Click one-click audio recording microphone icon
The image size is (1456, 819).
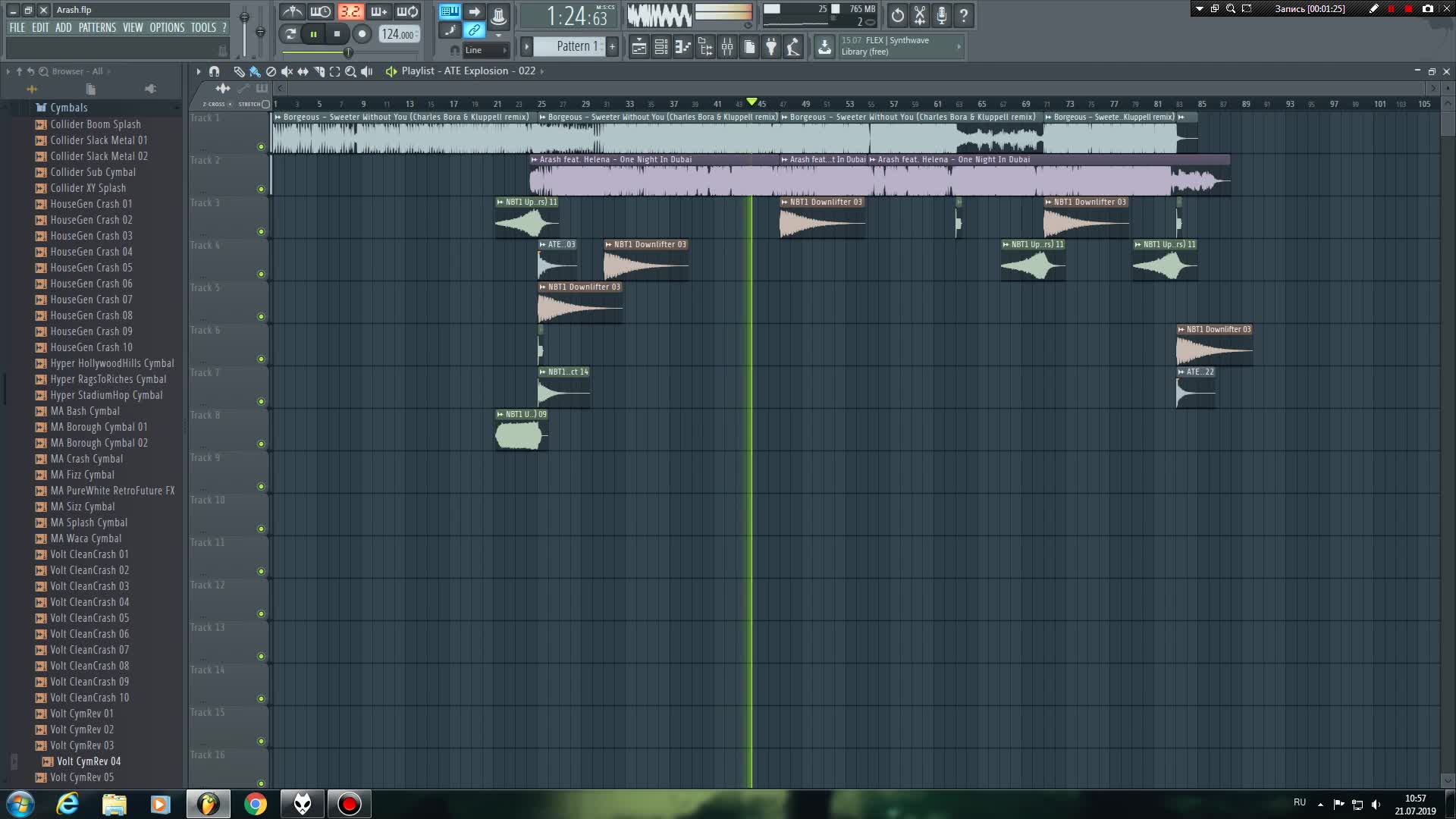tap(941, 14)
